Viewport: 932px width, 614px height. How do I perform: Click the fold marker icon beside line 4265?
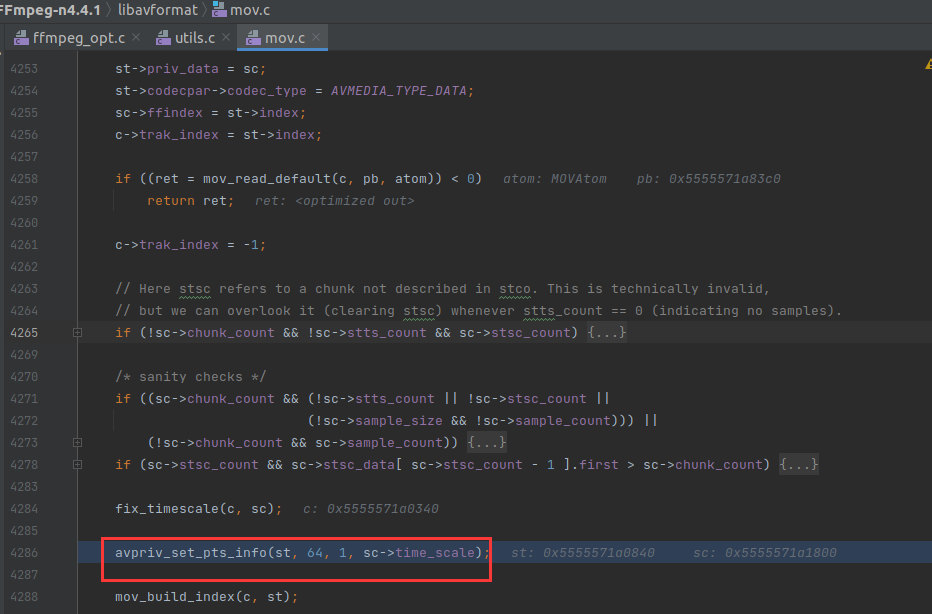coord(77,332)
